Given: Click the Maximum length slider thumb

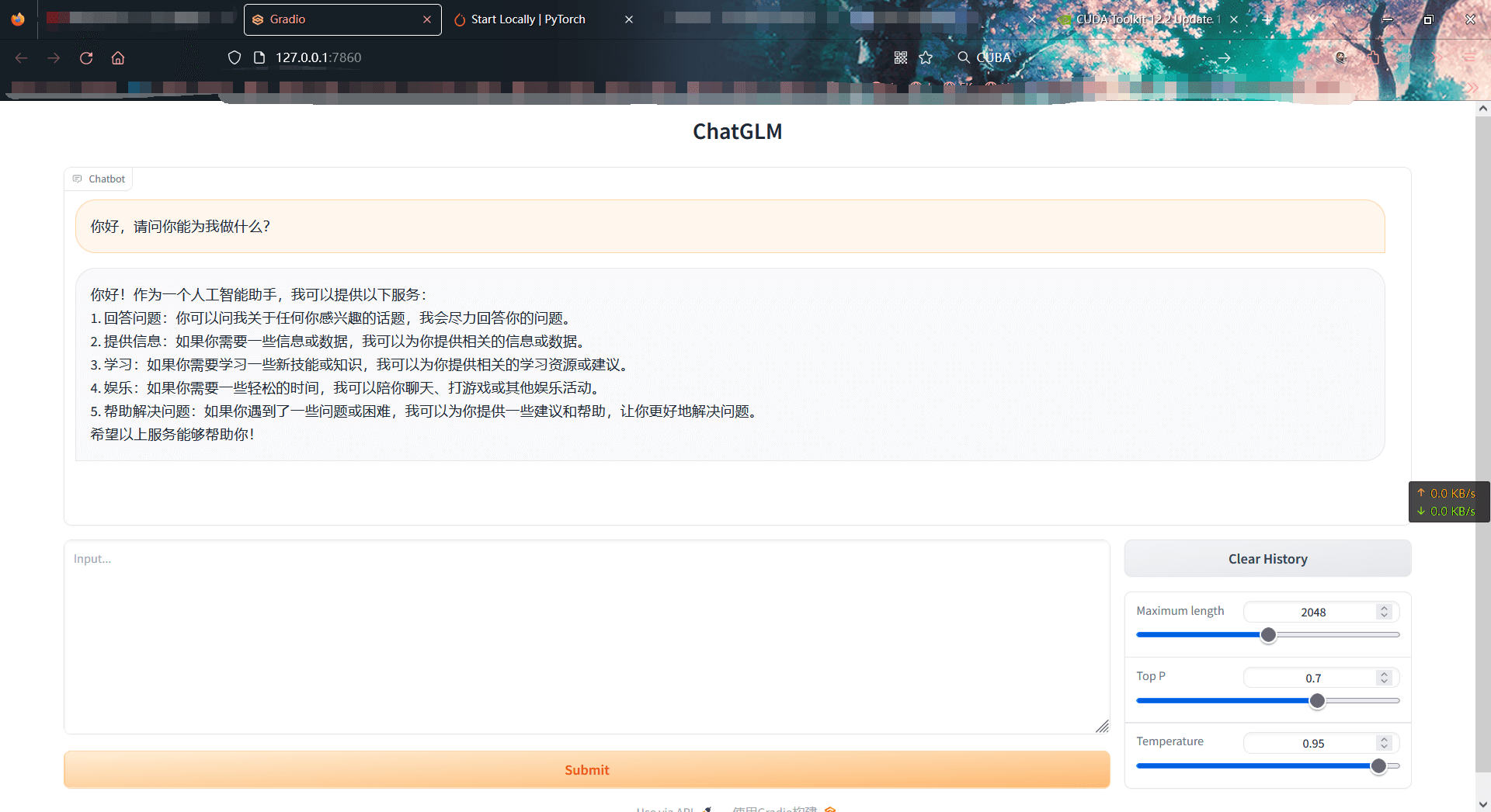Looking at the screenshot, I should [1268, 635].
